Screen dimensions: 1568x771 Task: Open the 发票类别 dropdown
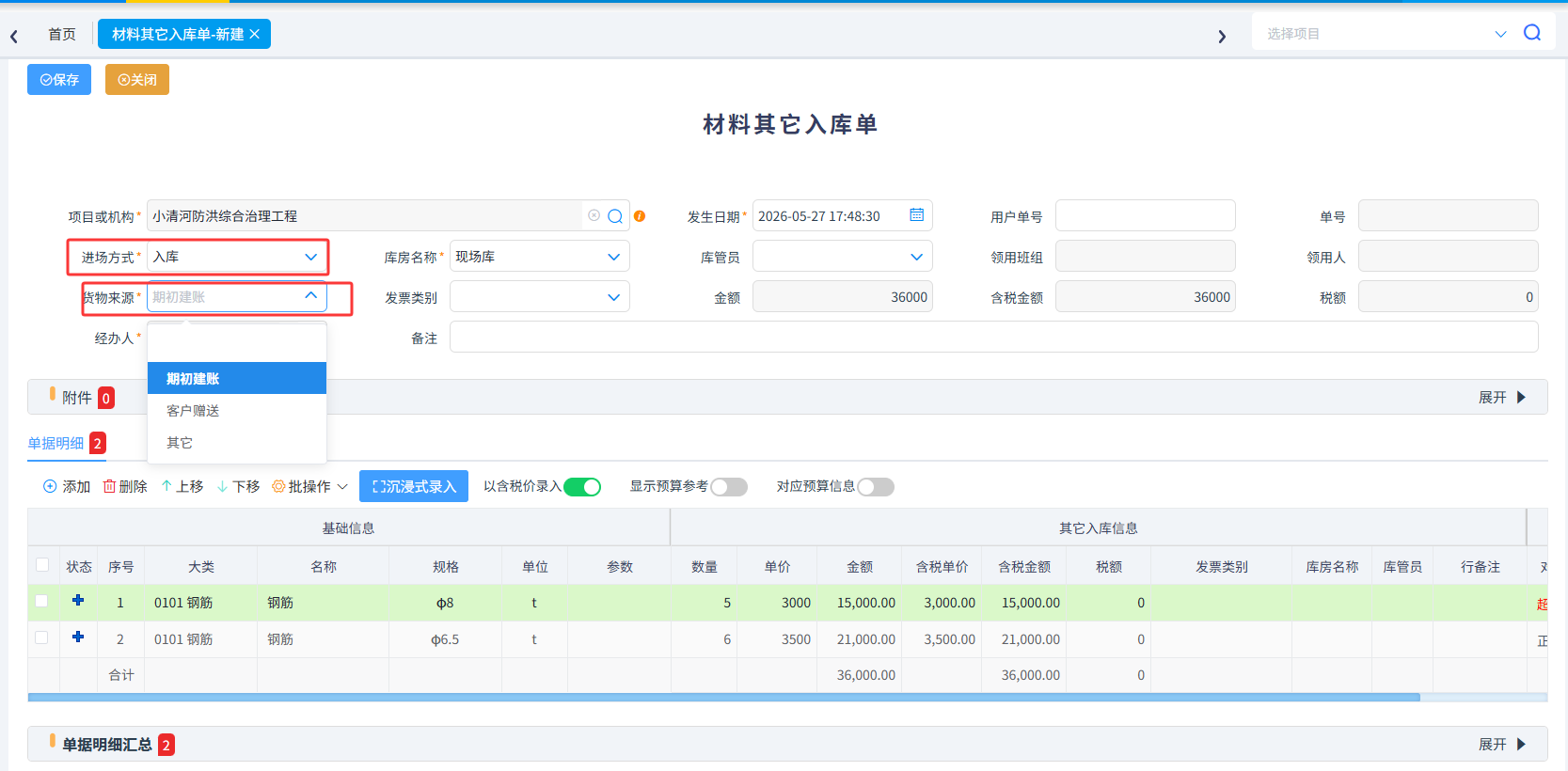pos(540,297)
